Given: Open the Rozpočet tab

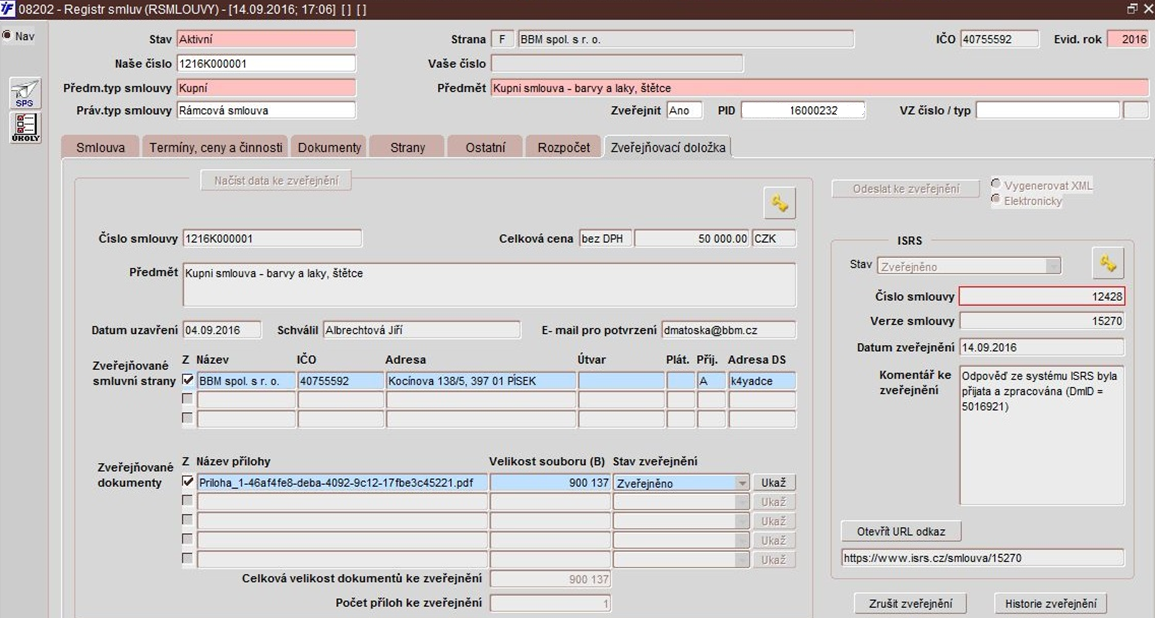Looking at the screenshot, I should 564,147.
